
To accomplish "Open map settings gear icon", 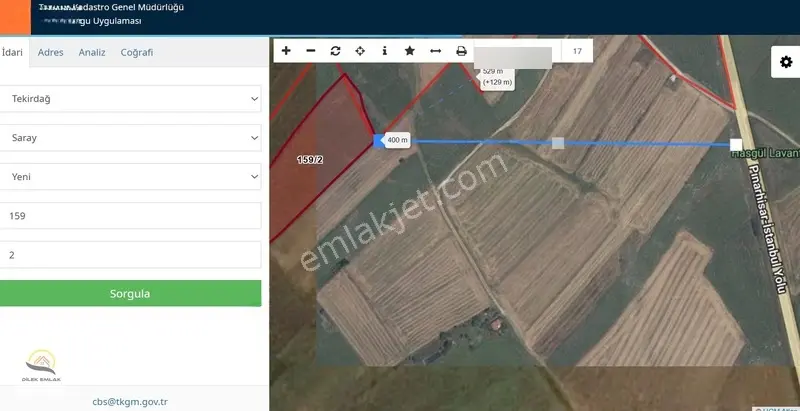I will (x=786, y=62).
